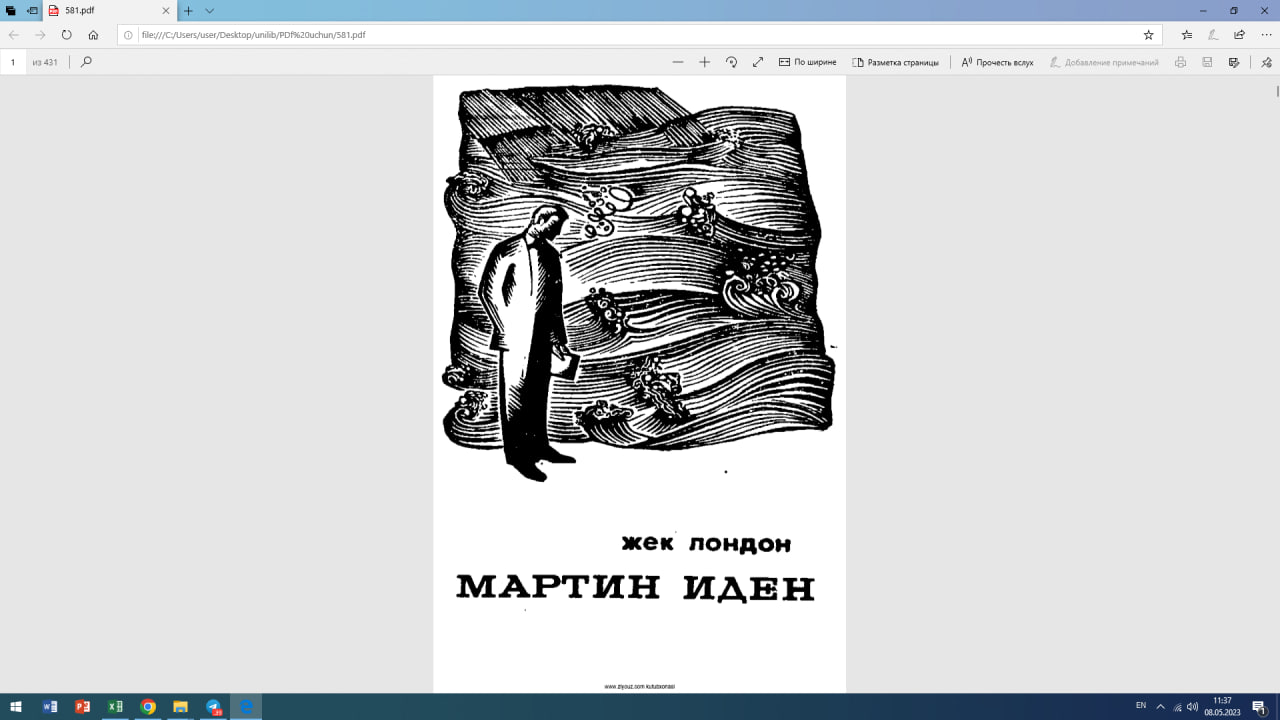Viewport: 1280px width, 720px height.
Task: Open the Action Center notifications
Action: [1259, 707]
